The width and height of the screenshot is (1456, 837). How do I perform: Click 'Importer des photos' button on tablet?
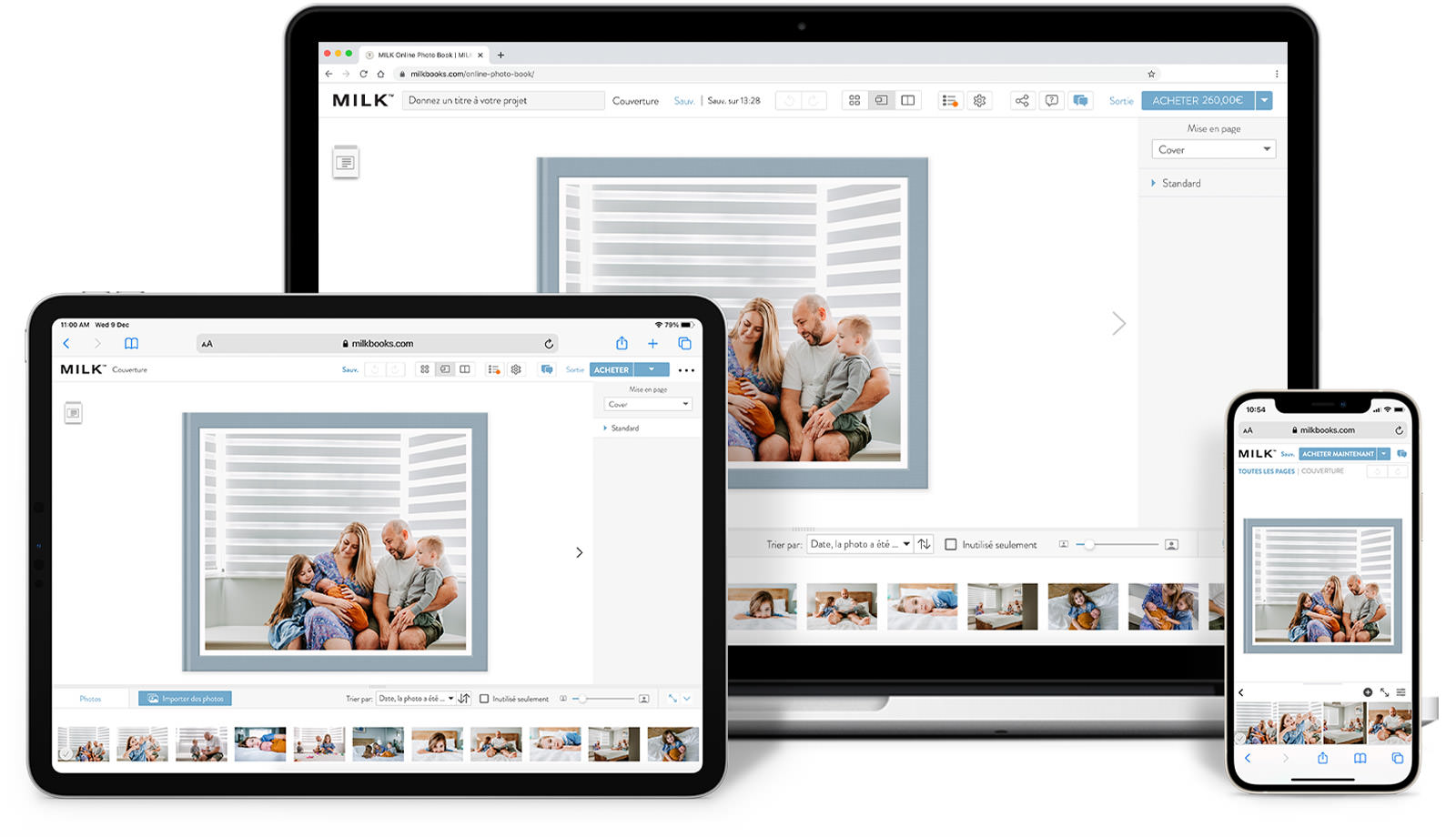pos(185,699)
